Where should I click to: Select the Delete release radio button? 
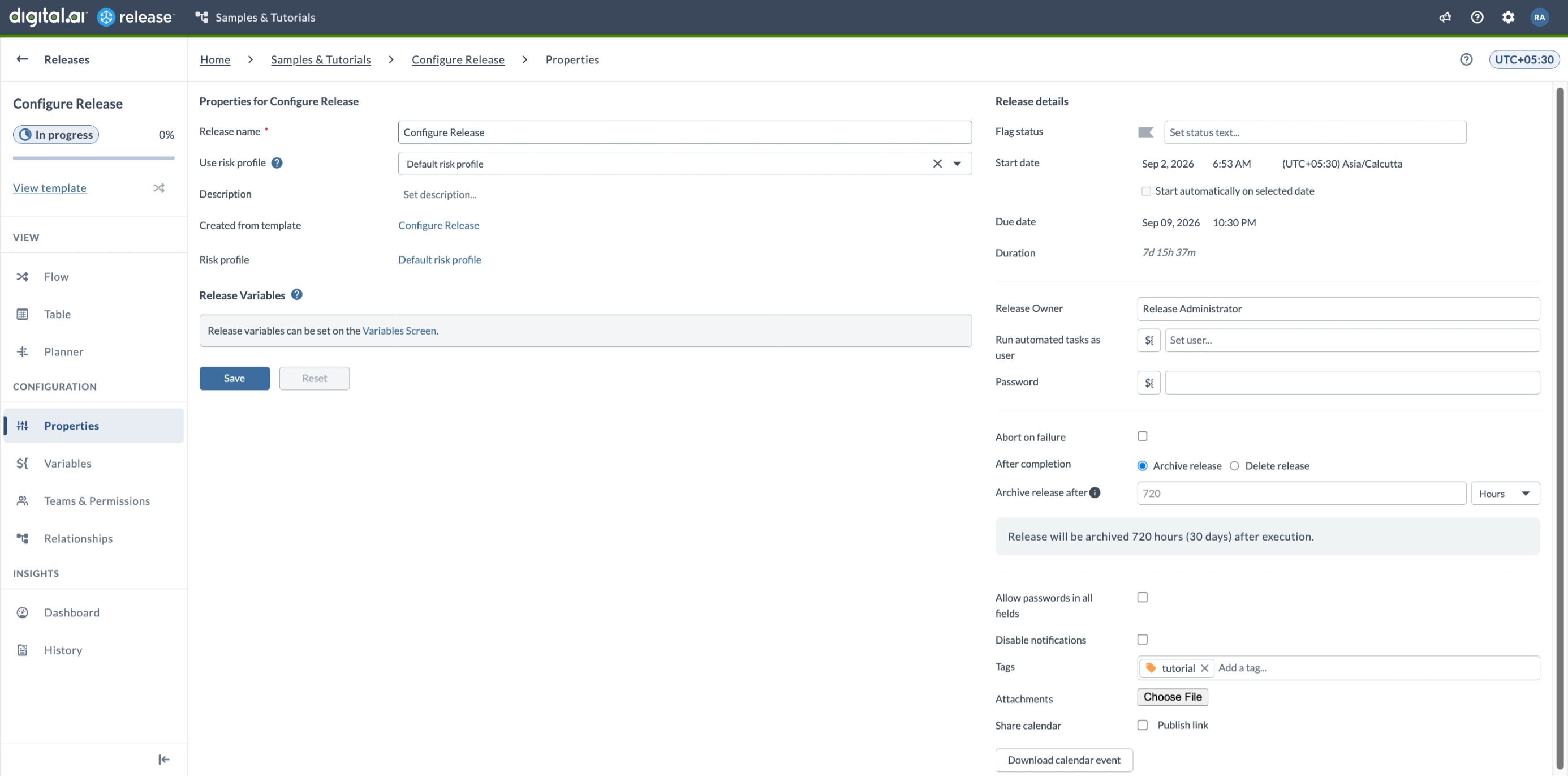pos(1234,465)
